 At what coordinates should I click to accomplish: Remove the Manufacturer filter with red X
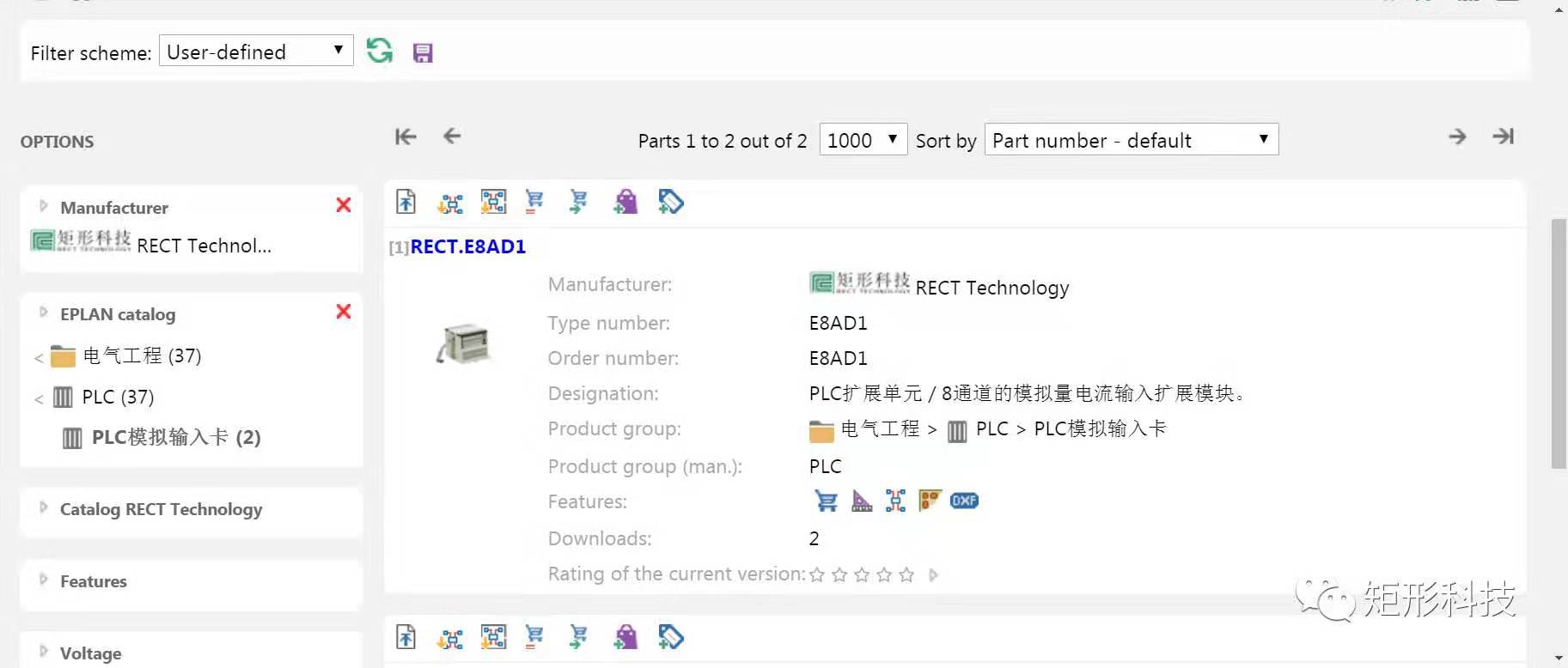coord(344,205)
